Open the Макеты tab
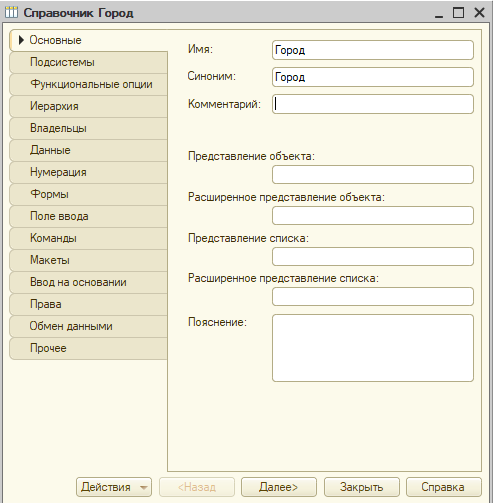Screen dimensions: 493x503 coord(88,260)
